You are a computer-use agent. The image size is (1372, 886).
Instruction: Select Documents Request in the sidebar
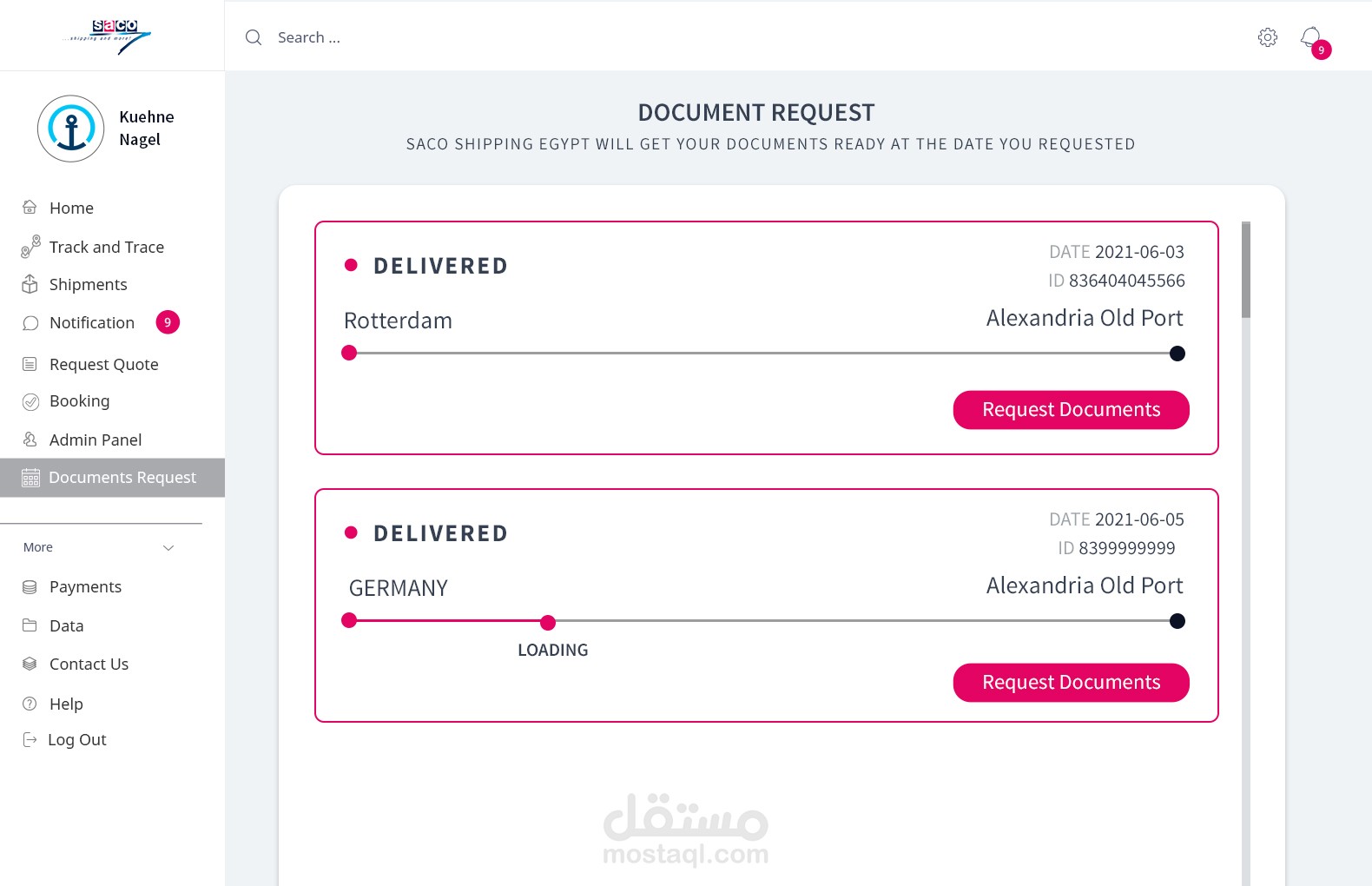[x=122, y=478]
